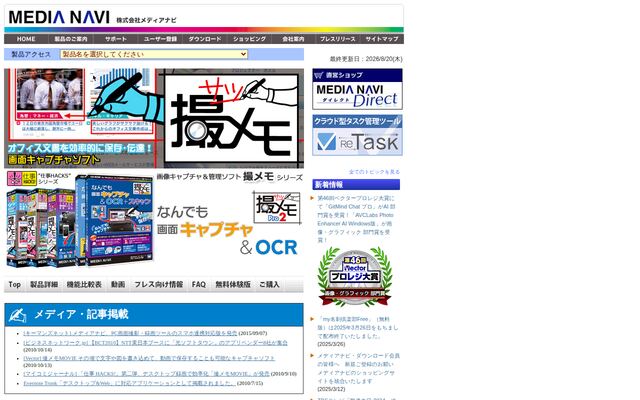
Task: Open the サイトマップ menu item
Action: point(382,39)
